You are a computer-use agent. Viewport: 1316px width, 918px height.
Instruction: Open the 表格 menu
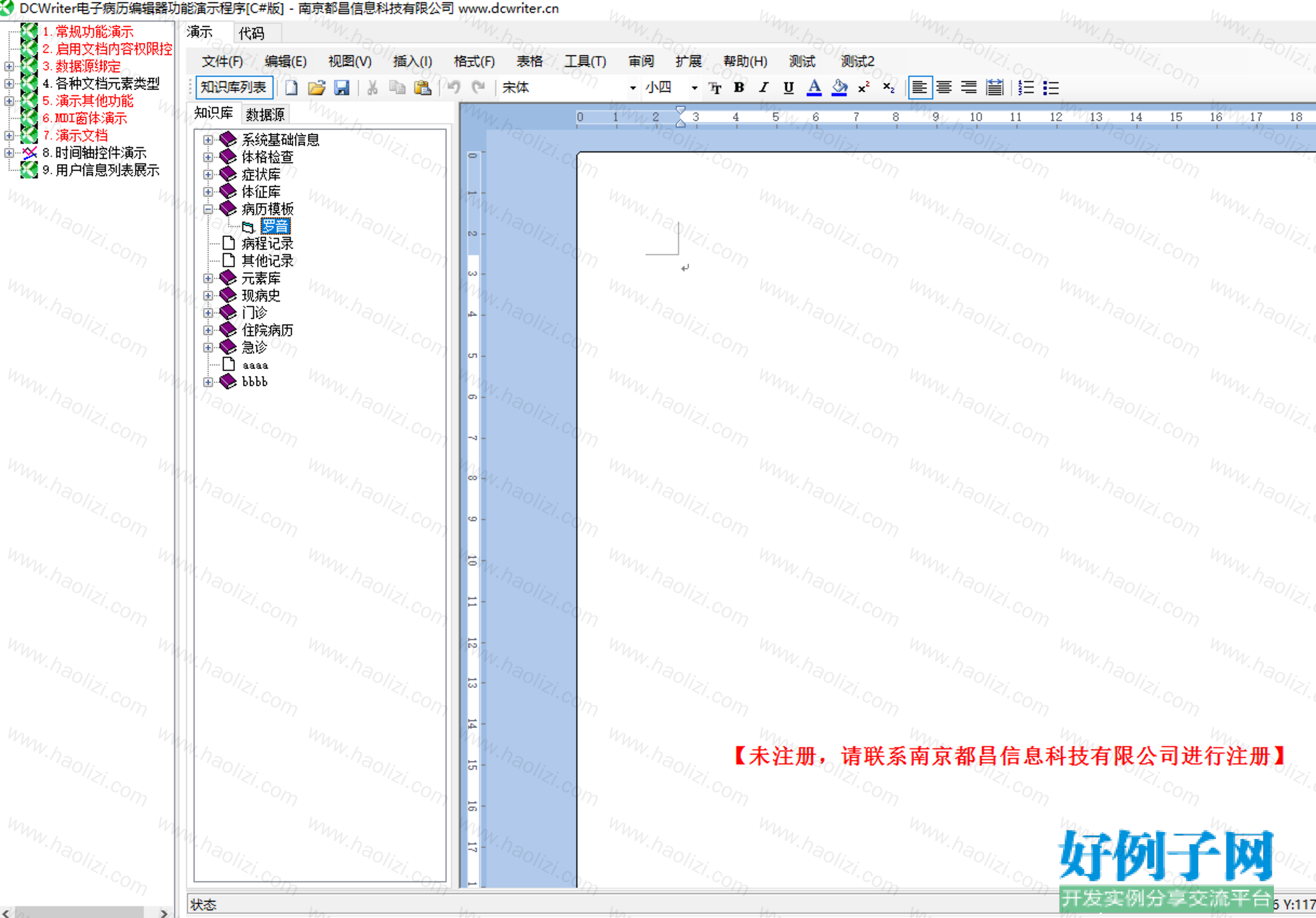(530, 61)
